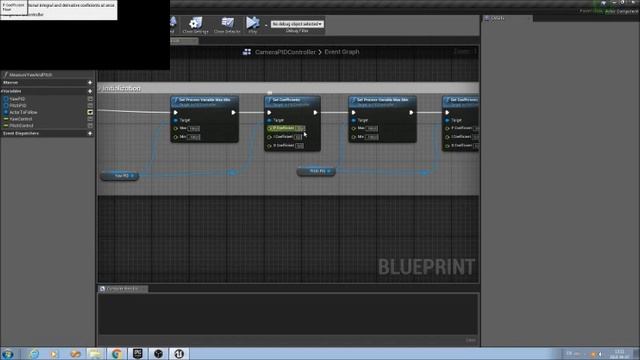Click execution output pin of second Max Min node
This screenshot has width=640, height=360.
[411, 112]
